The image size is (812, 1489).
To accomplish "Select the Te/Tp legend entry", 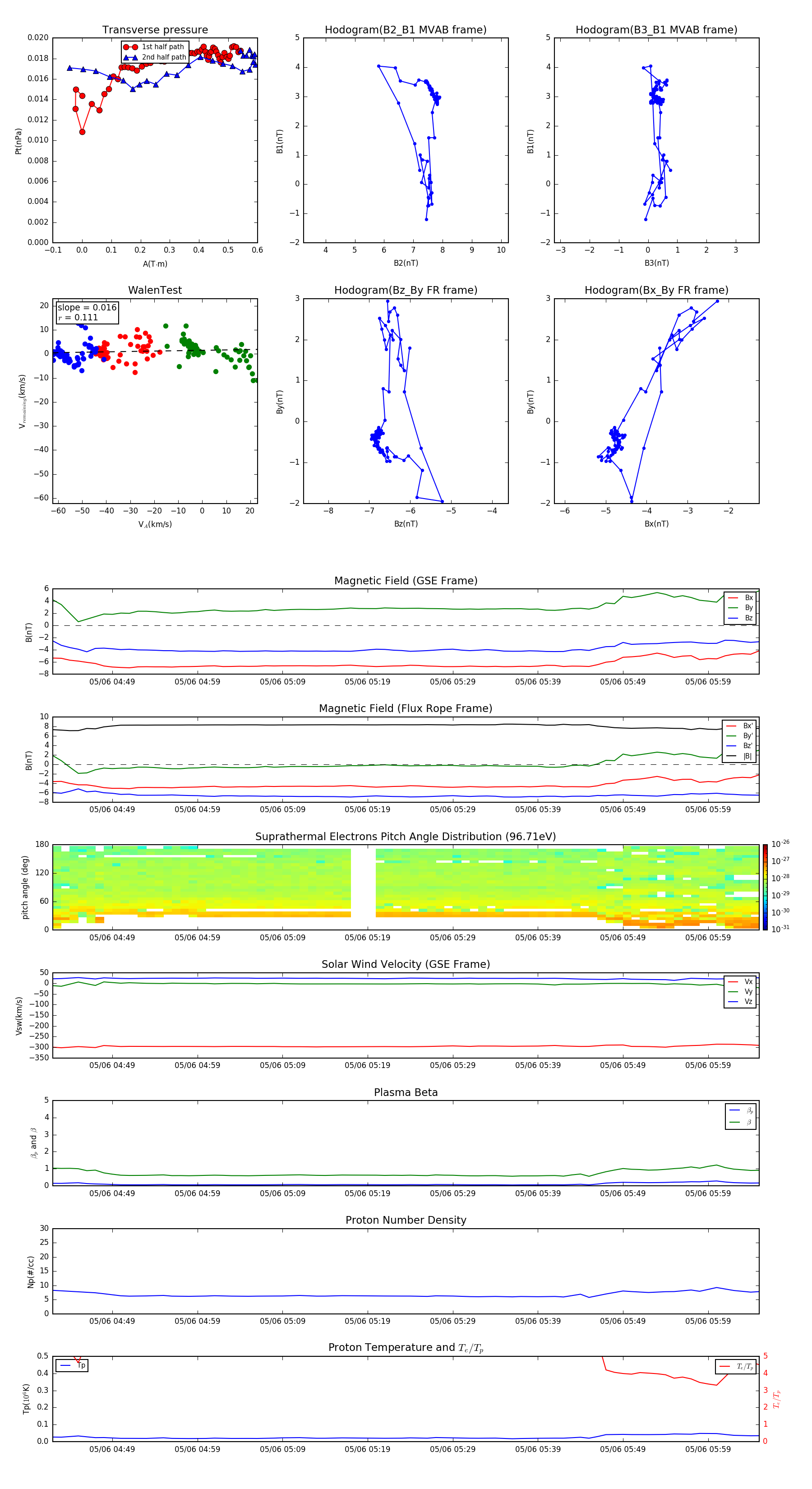I will point(736,1366).
